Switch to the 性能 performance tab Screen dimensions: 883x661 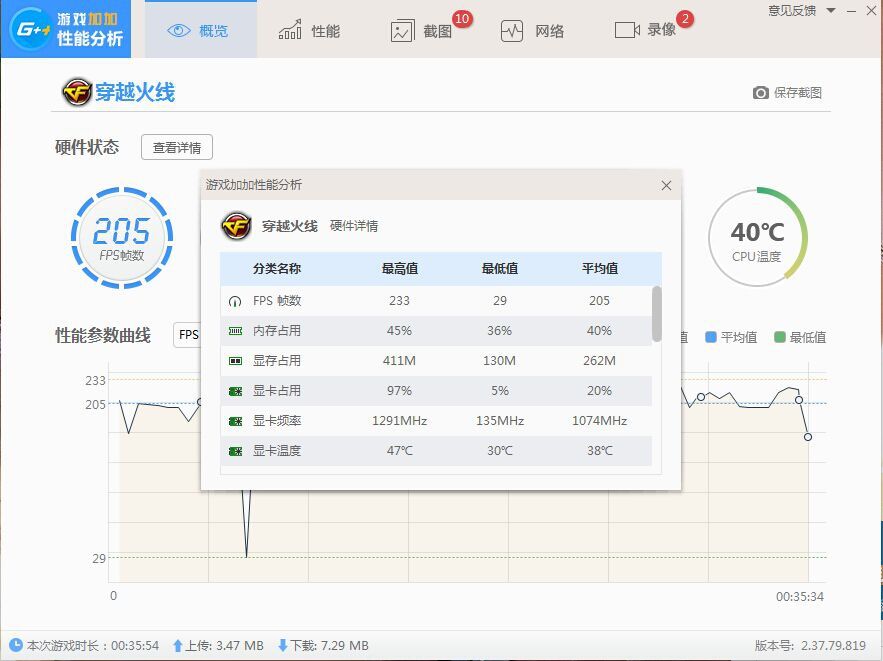(x=309, y=30)
